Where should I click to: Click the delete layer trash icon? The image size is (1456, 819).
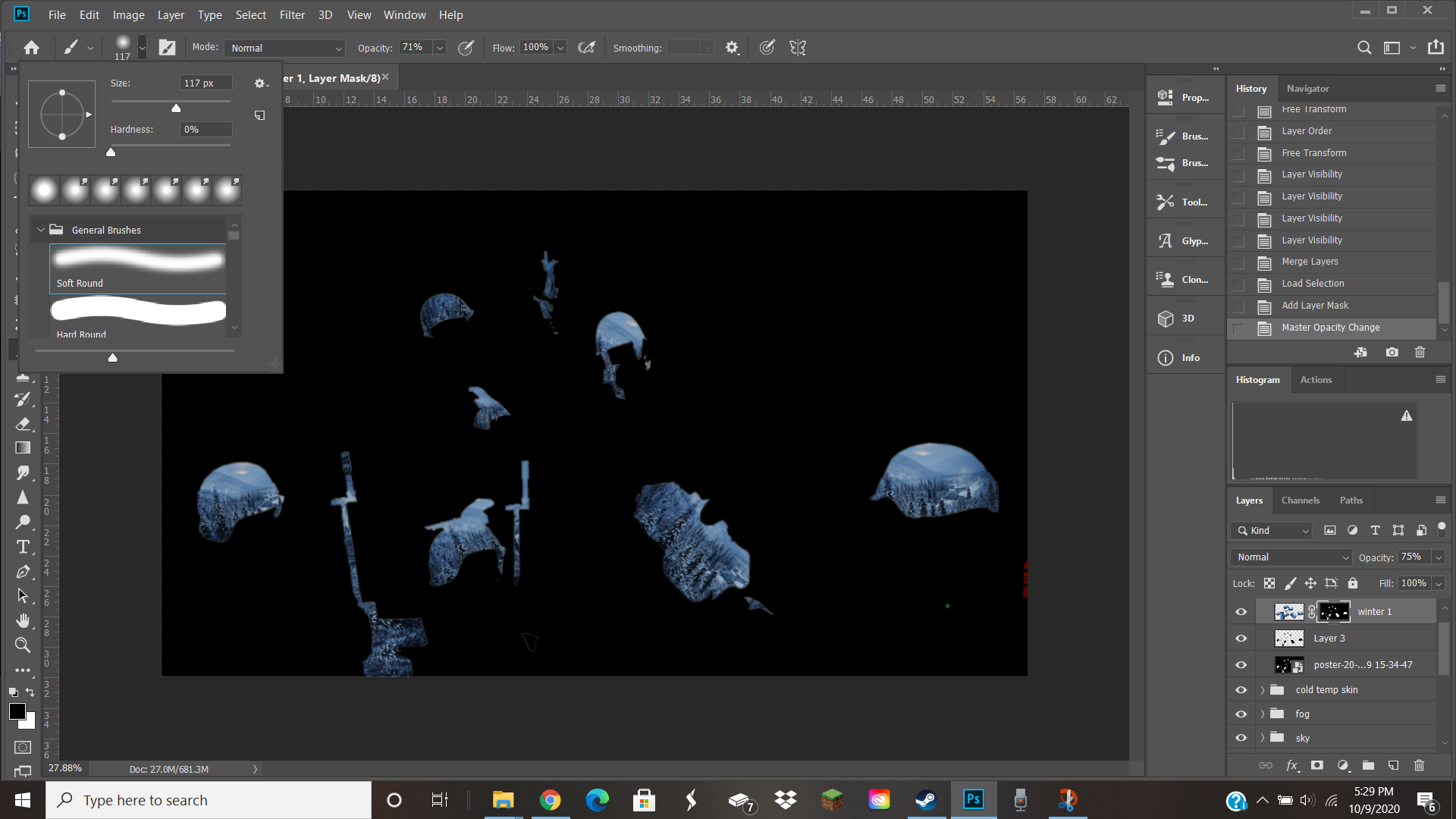[1419, 765]
